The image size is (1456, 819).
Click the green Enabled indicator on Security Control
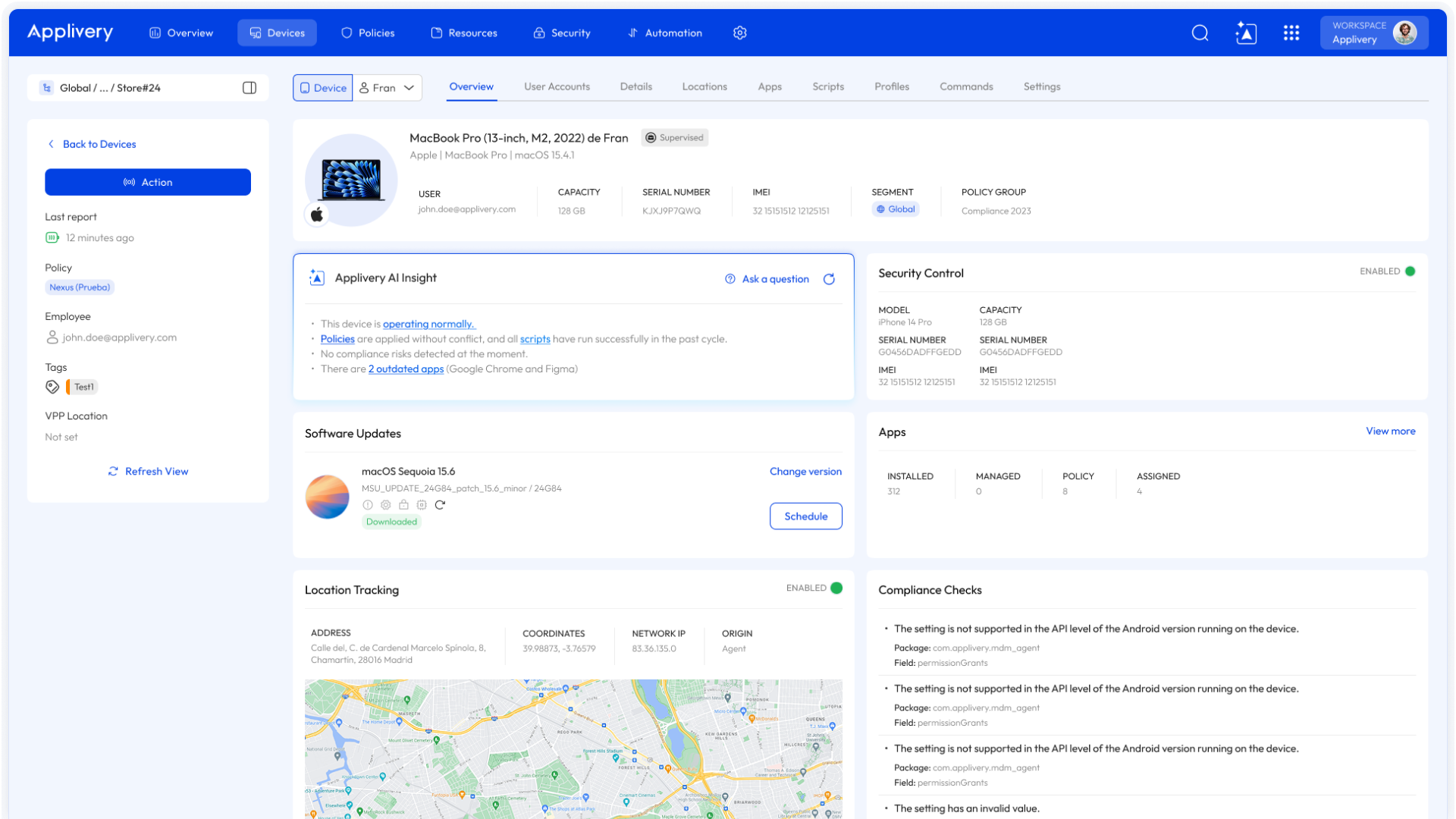(x=1410, y=271)
